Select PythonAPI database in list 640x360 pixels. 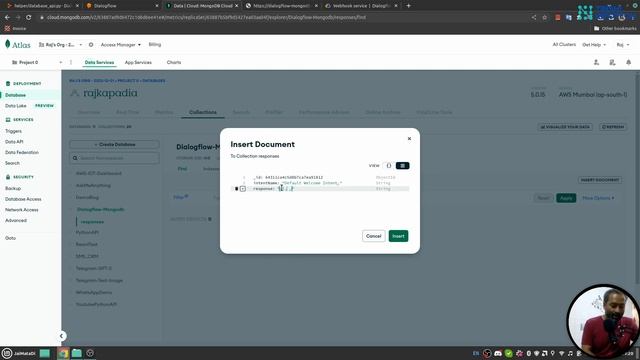87,232
